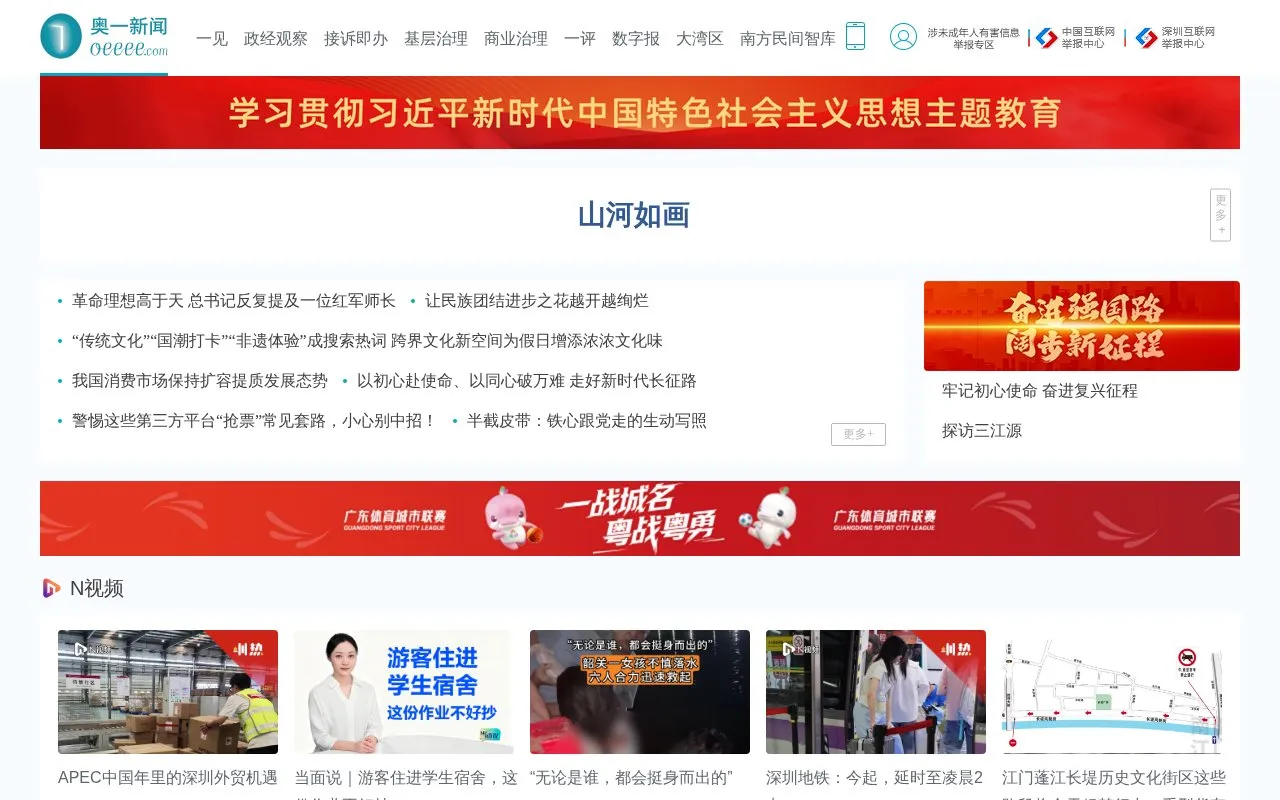
Task: Read 让民族团结进步之花越开越绚烂 article
Action: [537, 300]
